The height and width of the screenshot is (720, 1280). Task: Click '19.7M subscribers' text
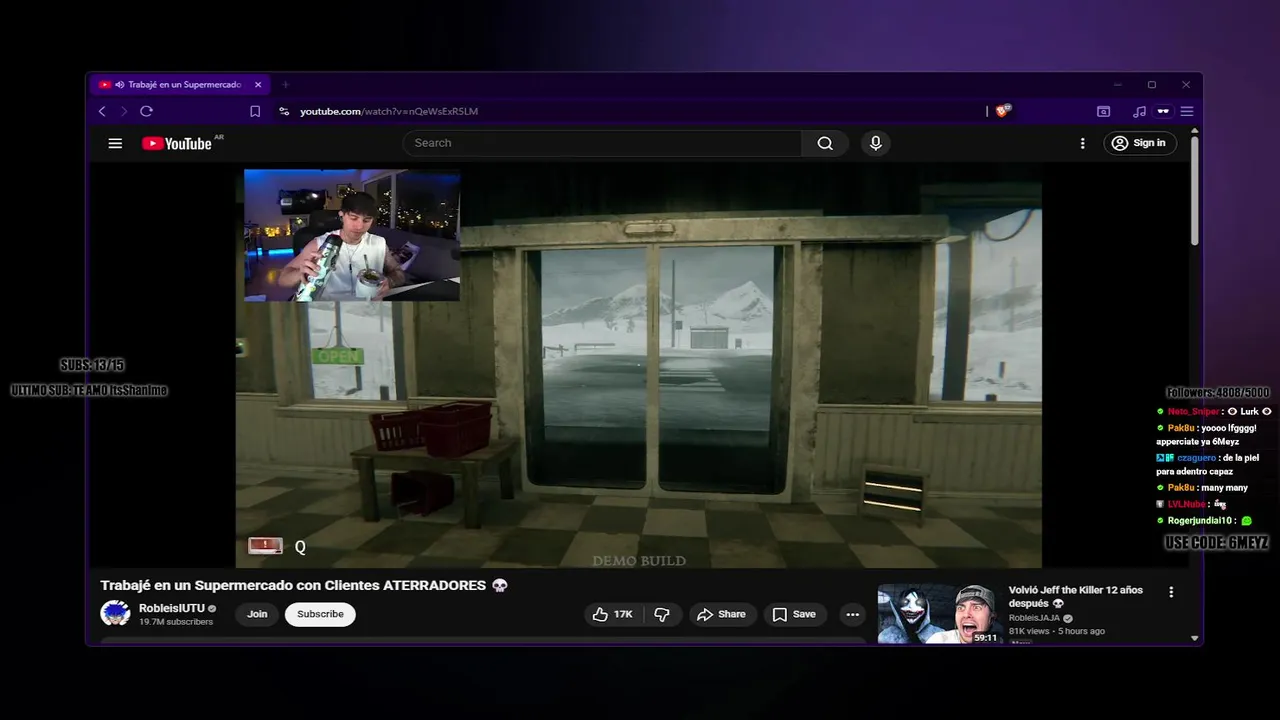(176, 622)
